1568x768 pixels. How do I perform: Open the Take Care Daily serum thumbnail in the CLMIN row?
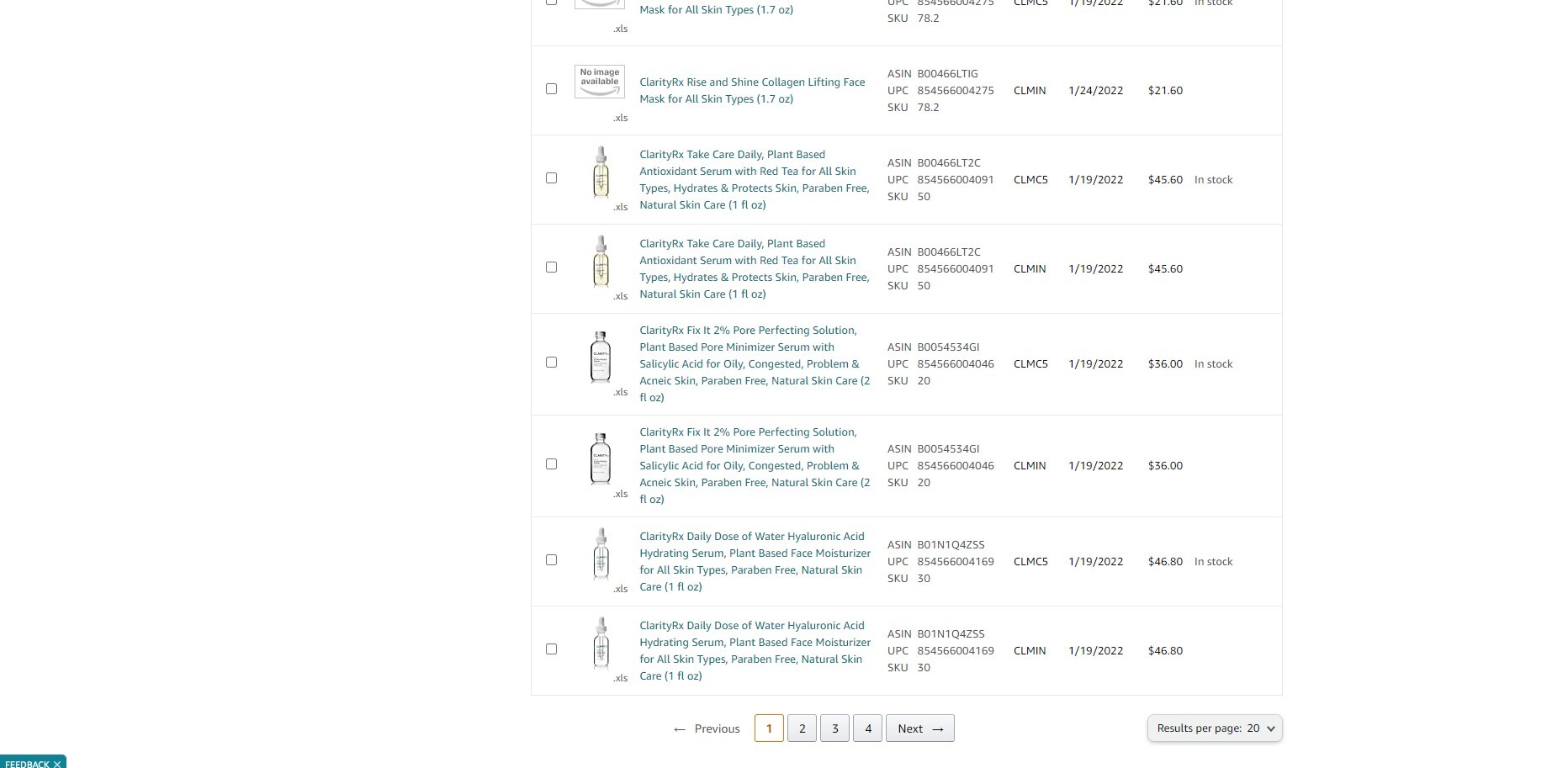tap(601, 261)
